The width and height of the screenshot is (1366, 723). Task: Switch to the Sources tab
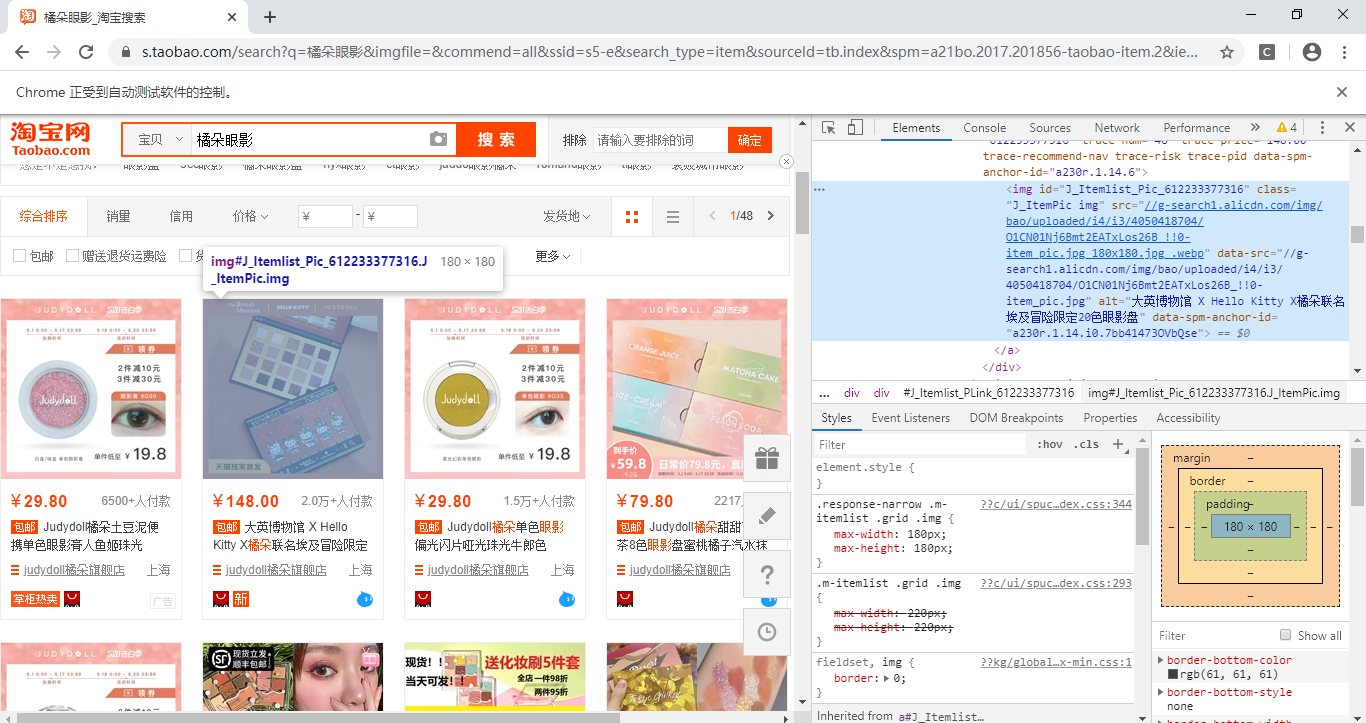coord(1050,128)
